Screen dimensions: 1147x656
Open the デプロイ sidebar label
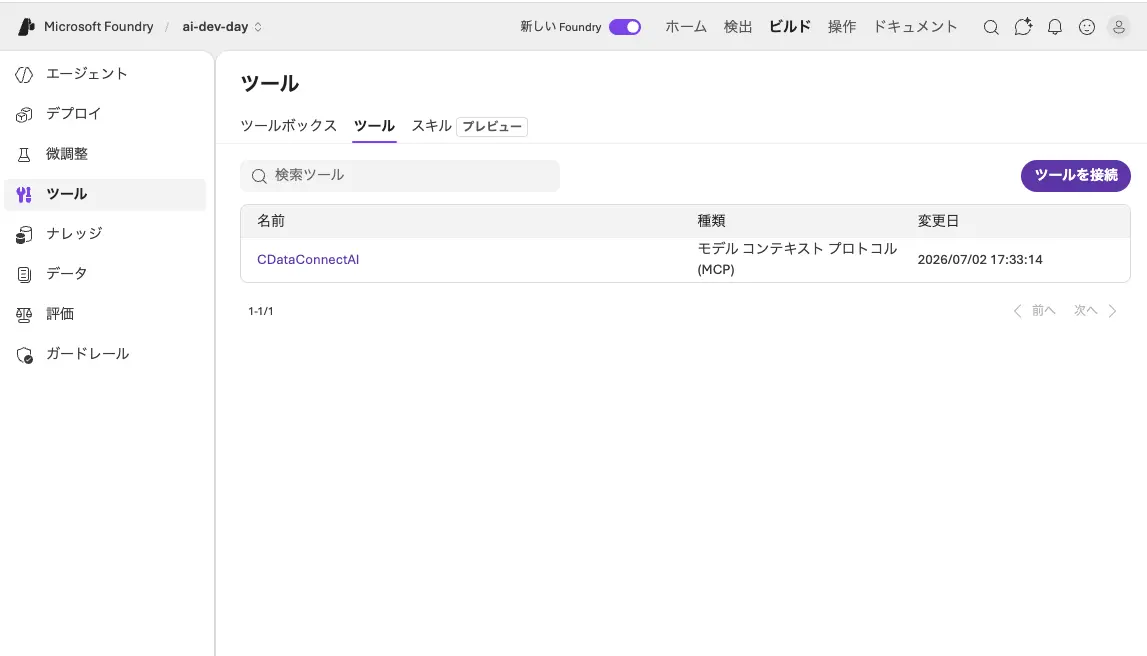73,114
